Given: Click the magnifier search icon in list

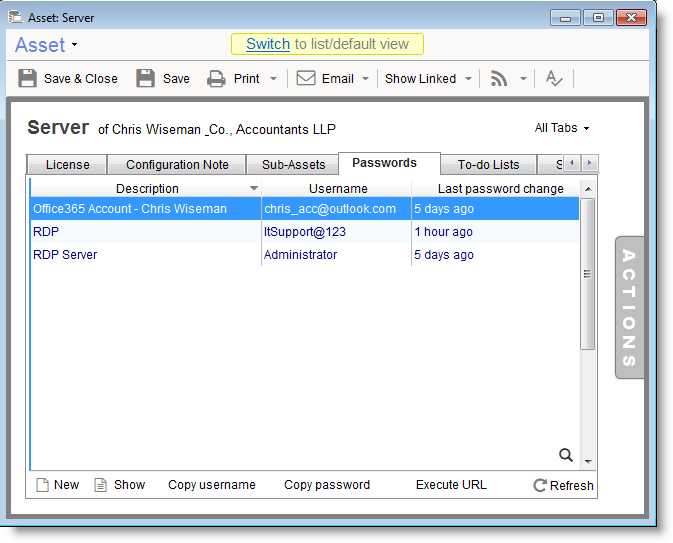Looking at the screenshot, I should click(x=566, y=455).
